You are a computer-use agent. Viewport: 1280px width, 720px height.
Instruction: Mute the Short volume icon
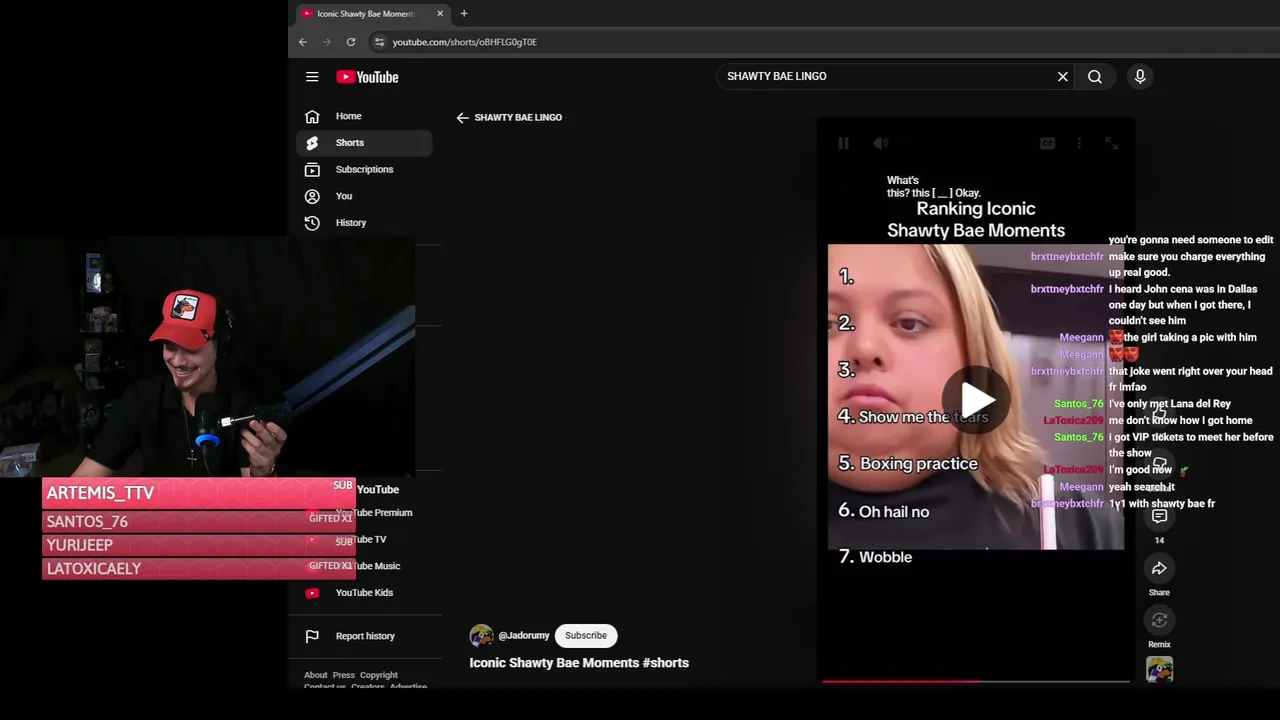point(880,144)
